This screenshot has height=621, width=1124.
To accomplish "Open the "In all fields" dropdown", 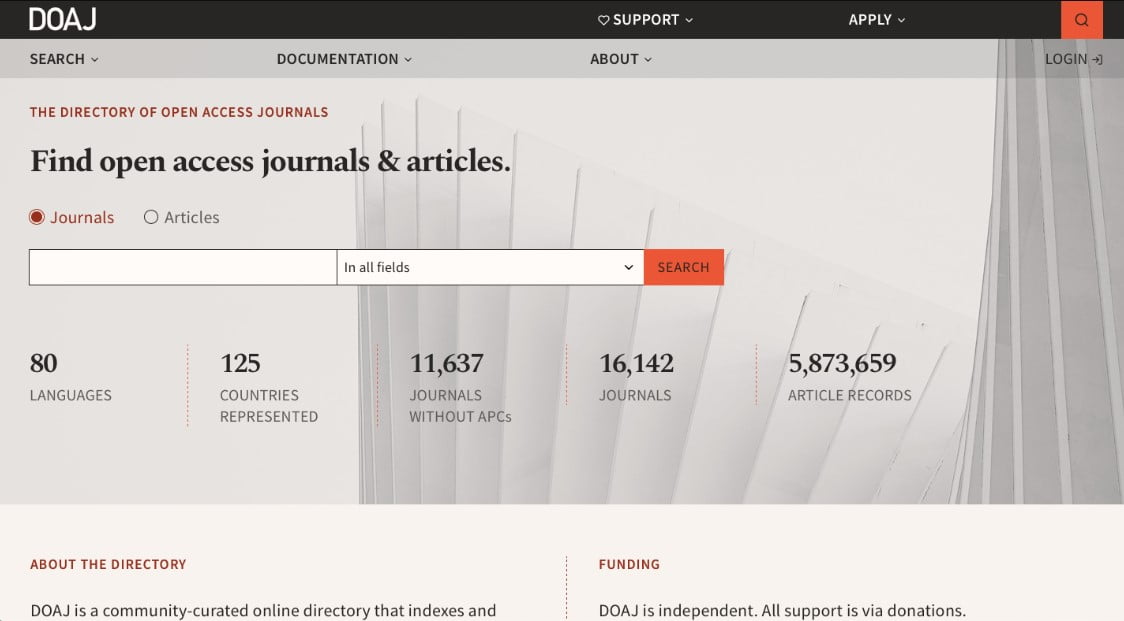I will tap(489, 267).
